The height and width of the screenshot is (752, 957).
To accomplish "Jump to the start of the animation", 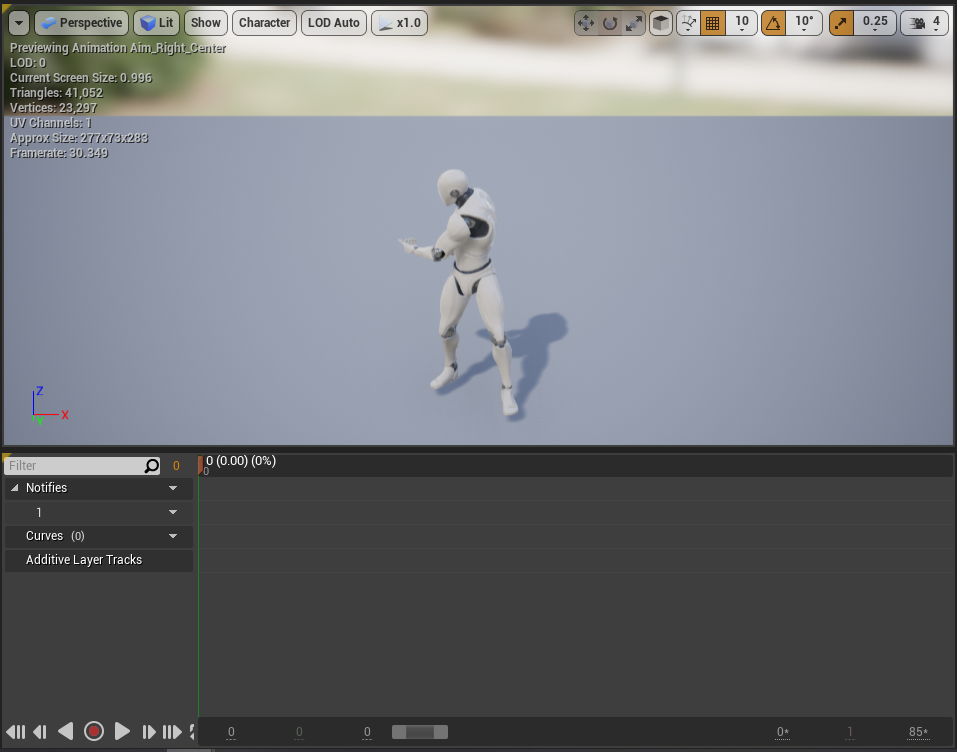I will click(x=16, y=731).
